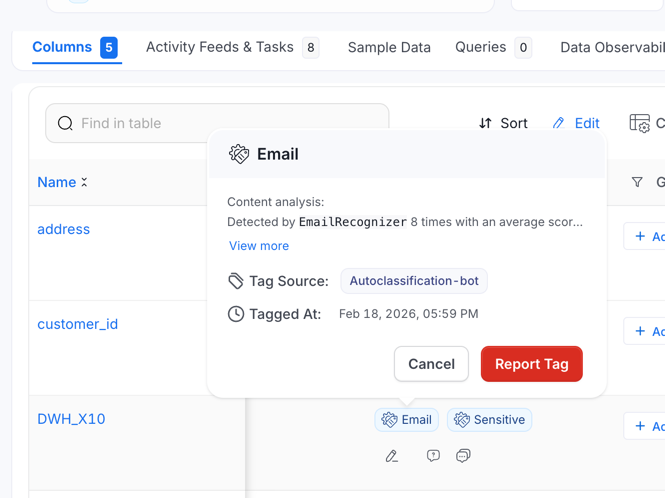The width and height of the screenshot is (665, 498).
Task: Click the search magnifier icon
Action: [x=65, y=123]
